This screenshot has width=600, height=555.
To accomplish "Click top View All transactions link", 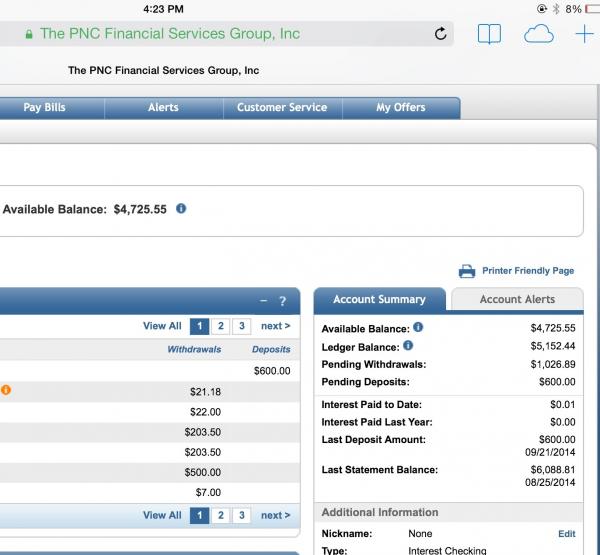I will pyautogui.click(x=162, y=326).
